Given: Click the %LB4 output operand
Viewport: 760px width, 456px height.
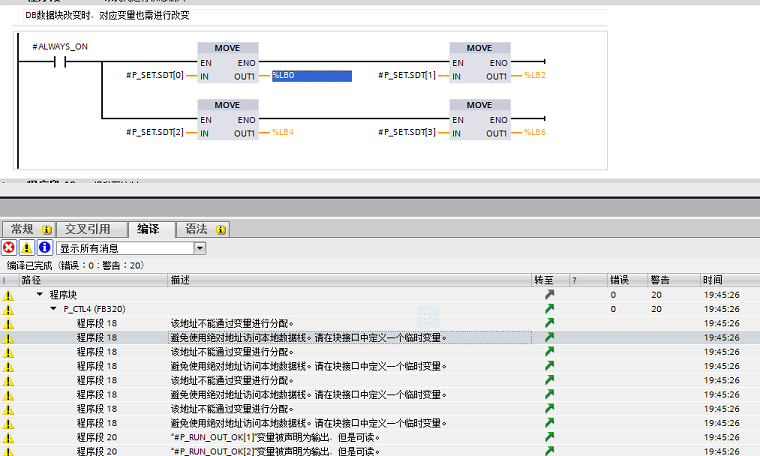Looking at the screenshot, I should point(283,132).
